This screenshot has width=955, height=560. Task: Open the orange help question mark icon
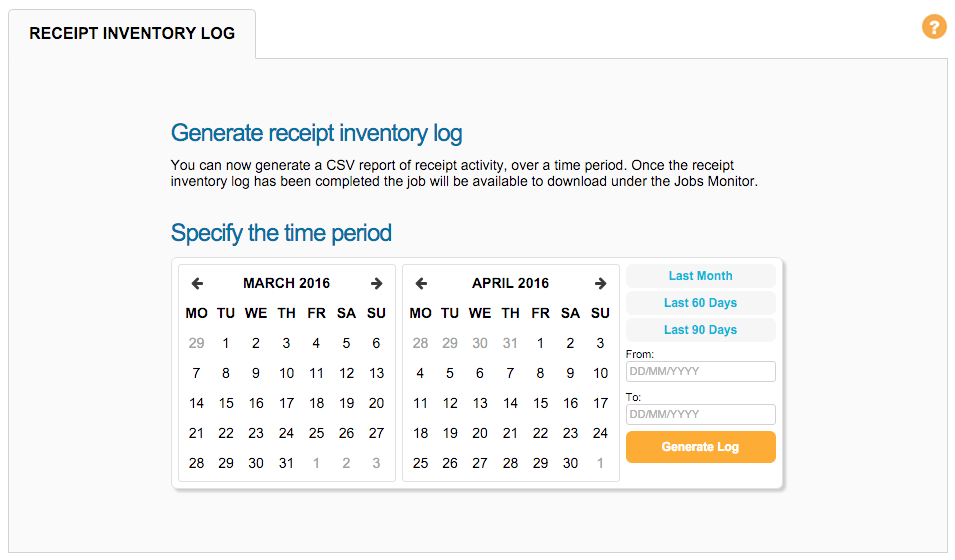tap(934, 27)
